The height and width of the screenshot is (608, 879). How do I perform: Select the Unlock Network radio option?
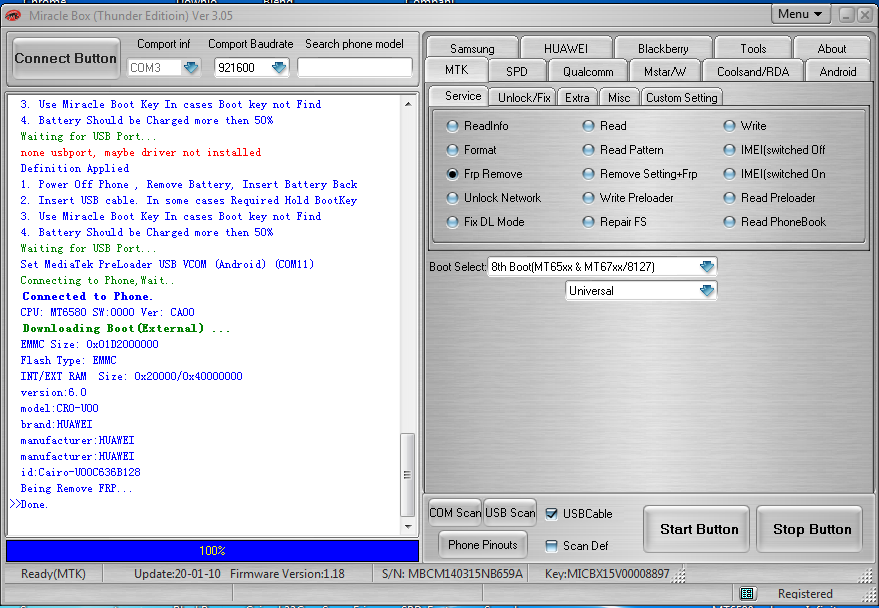(x=452, y=198)
